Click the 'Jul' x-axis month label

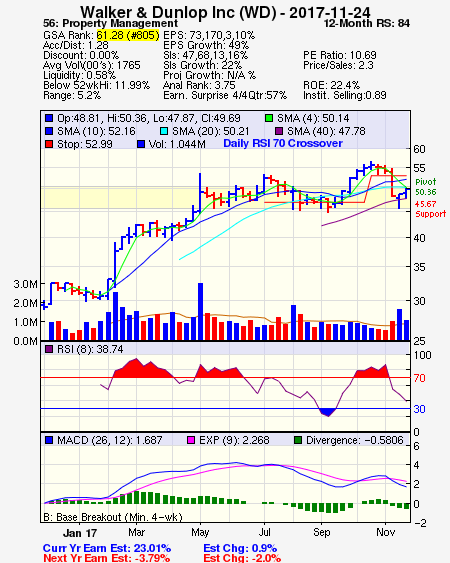[264, 532]
